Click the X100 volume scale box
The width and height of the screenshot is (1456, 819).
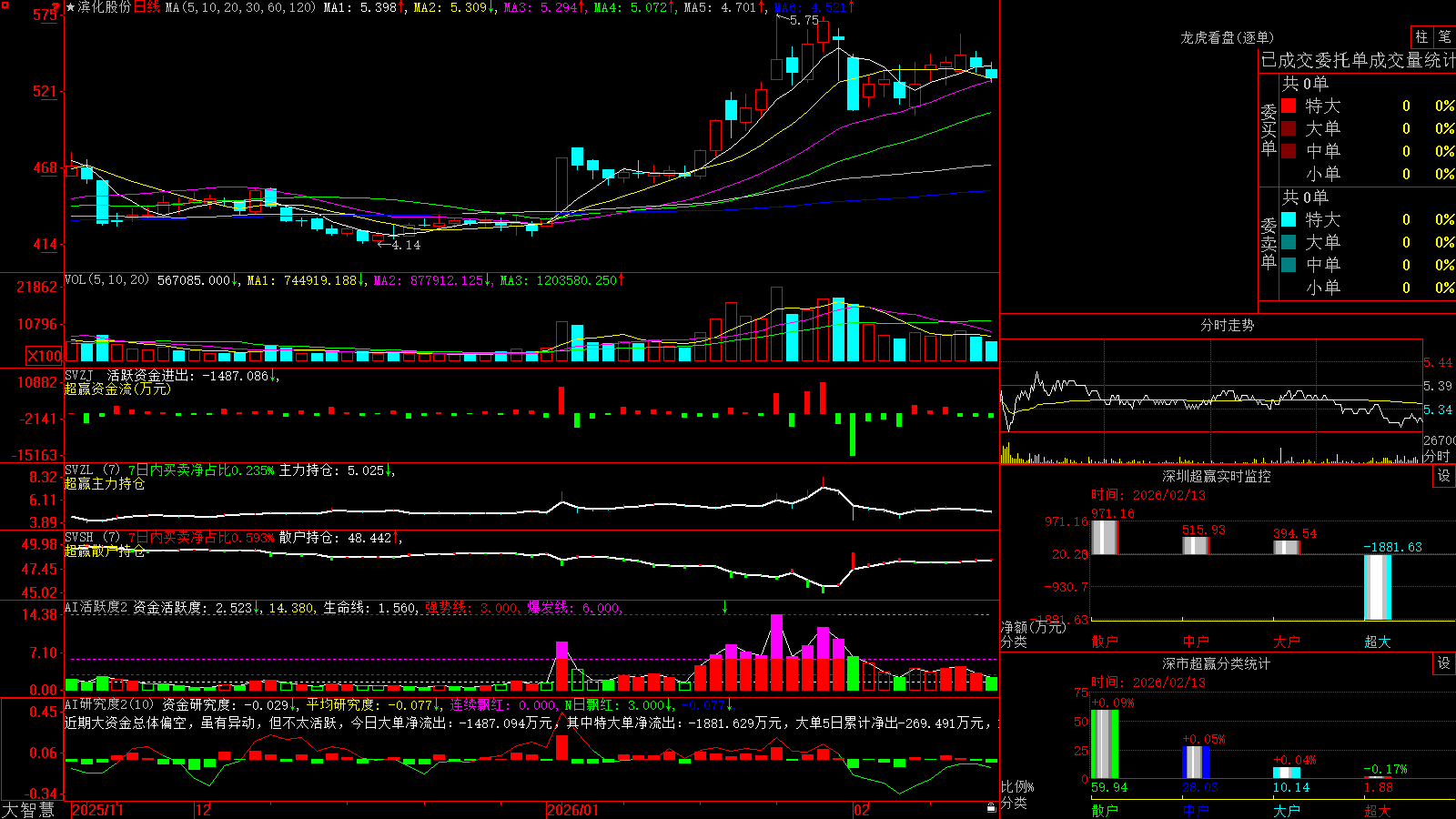45,356
